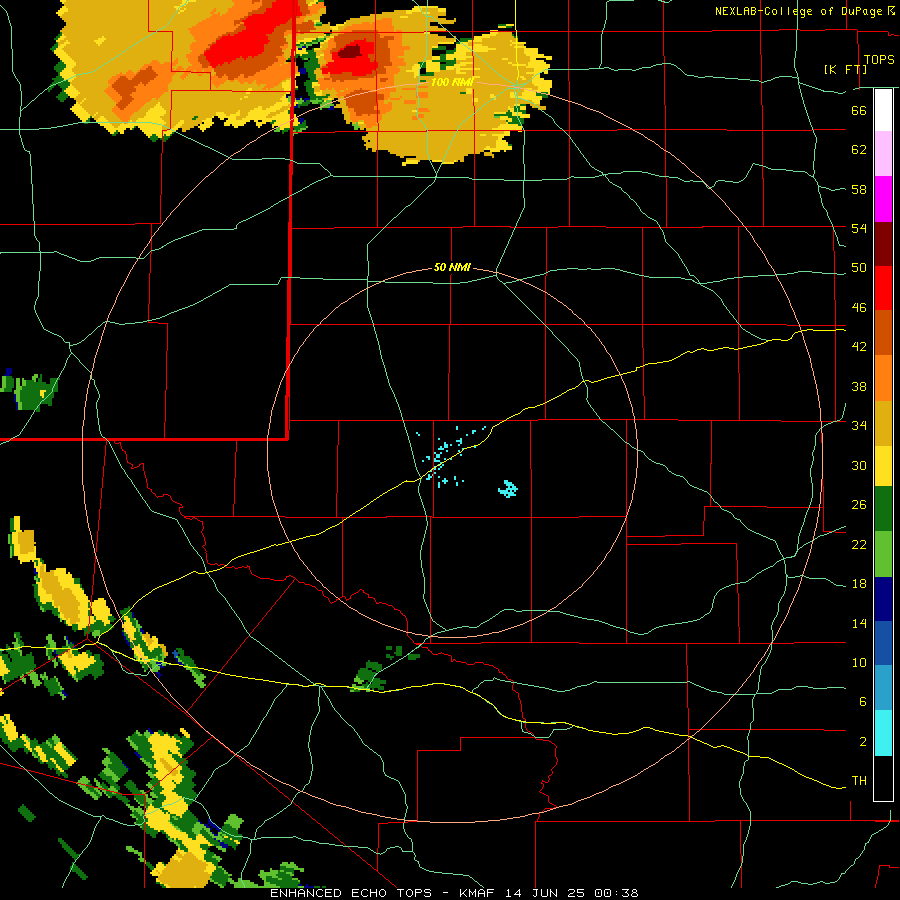Viewport: 900px width, 900px height.
Task: Click the 10 legend value
Action: (x=859, y=663)
